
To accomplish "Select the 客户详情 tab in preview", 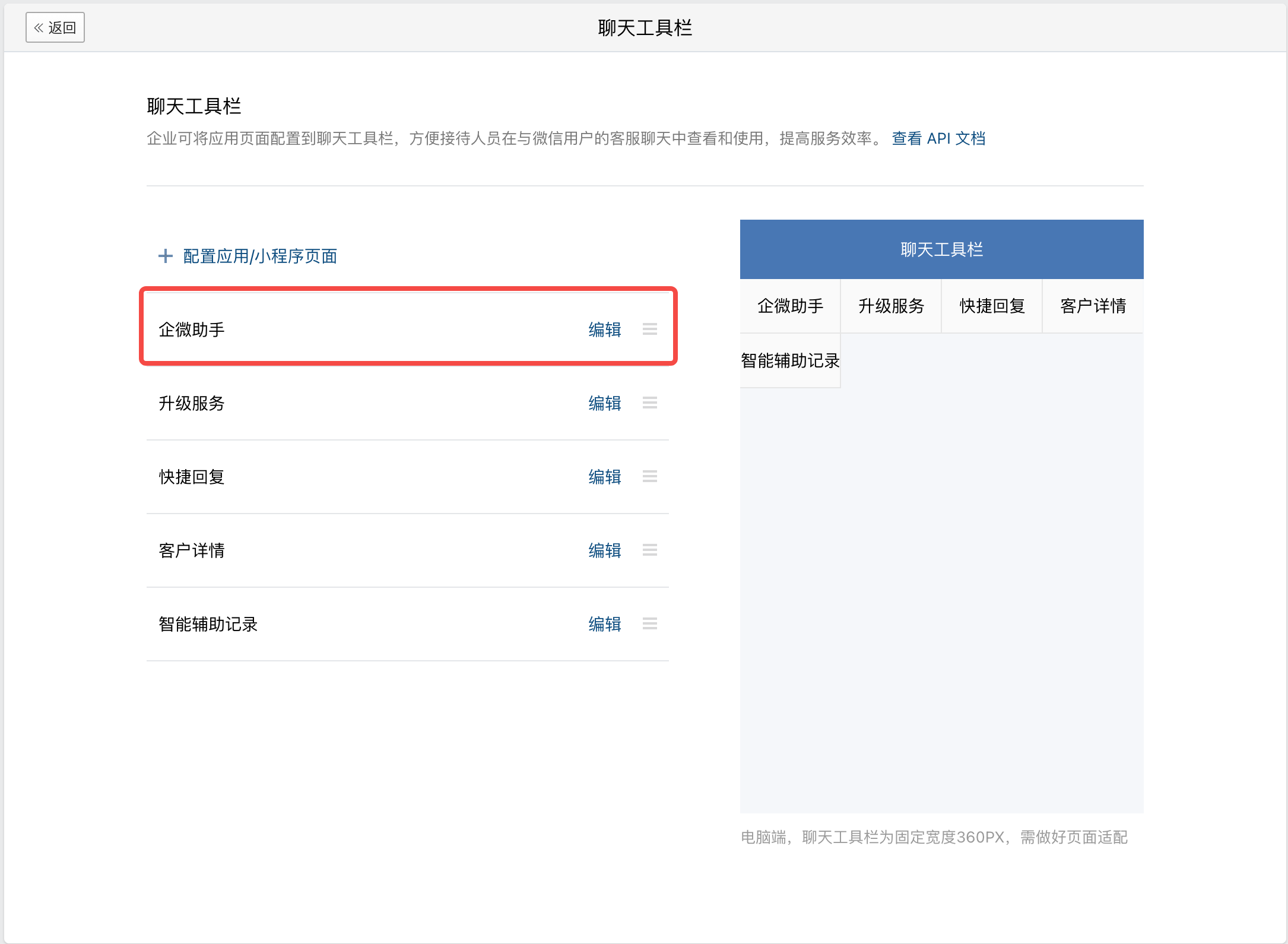I will click(1093, 306).
